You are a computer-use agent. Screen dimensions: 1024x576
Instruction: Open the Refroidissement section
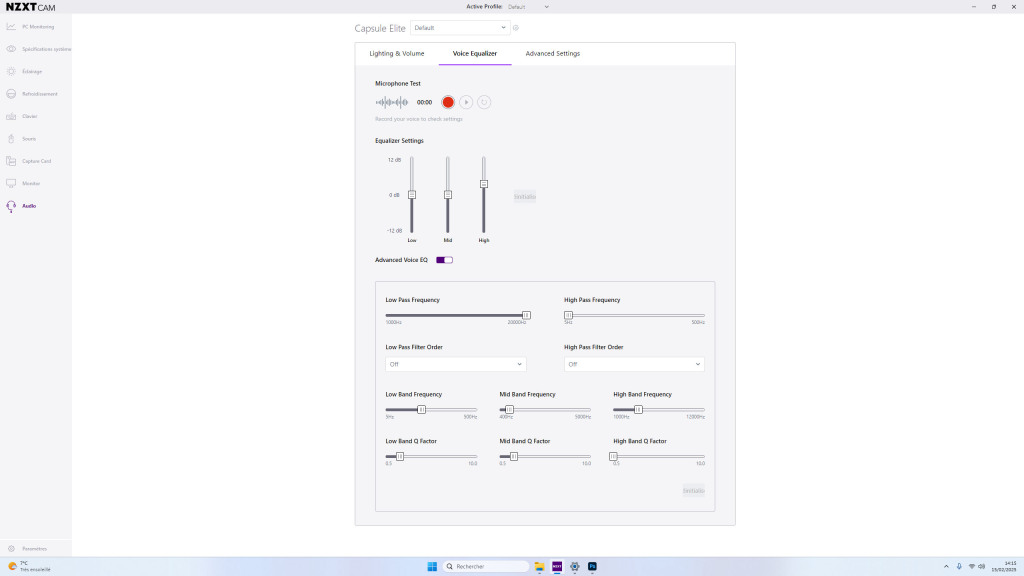(x=32, y=94)
